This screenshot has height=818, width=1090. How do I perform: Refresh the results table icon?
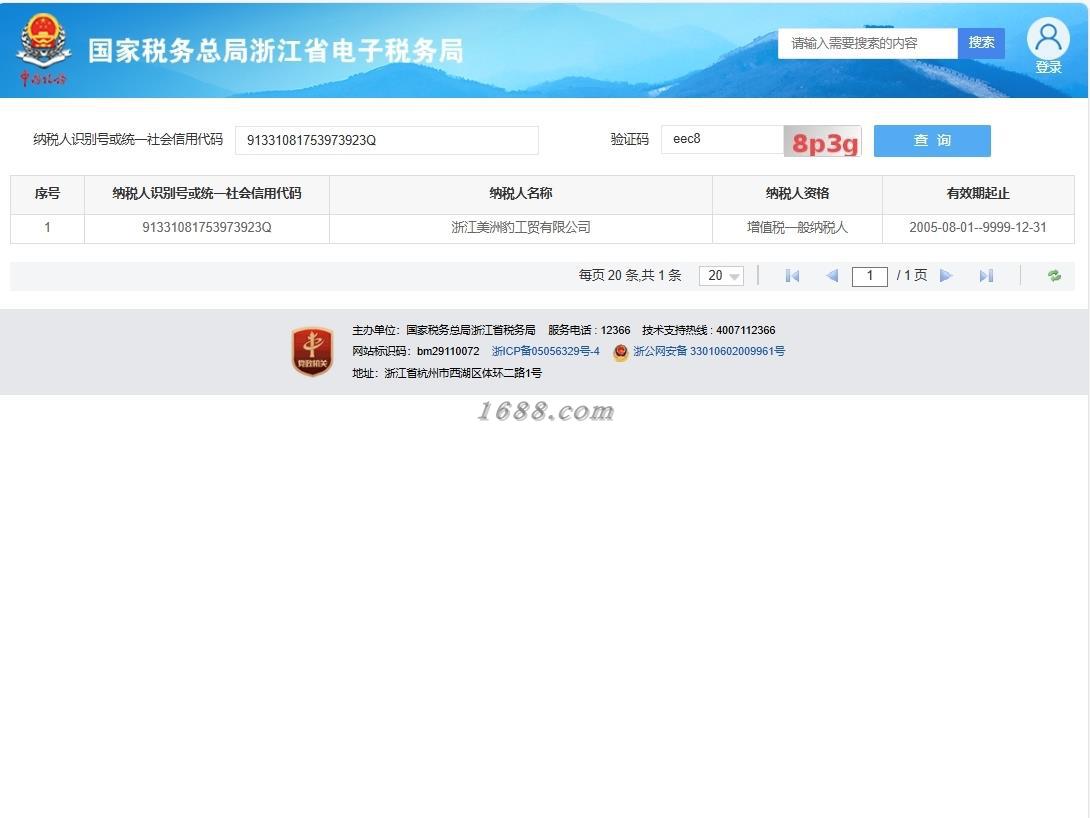click(x=1055, y=276)
